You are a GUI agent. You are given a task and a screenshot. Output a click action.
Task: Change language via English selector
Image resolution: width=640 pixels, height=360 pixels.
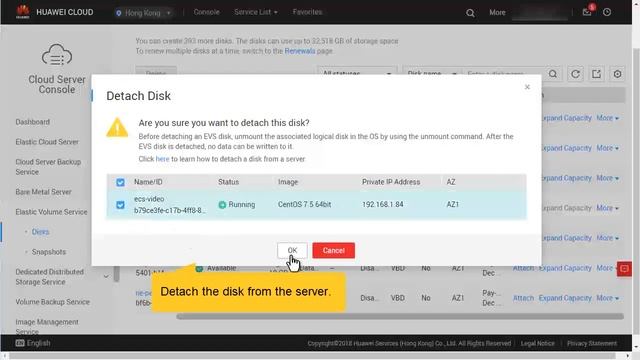33,343
